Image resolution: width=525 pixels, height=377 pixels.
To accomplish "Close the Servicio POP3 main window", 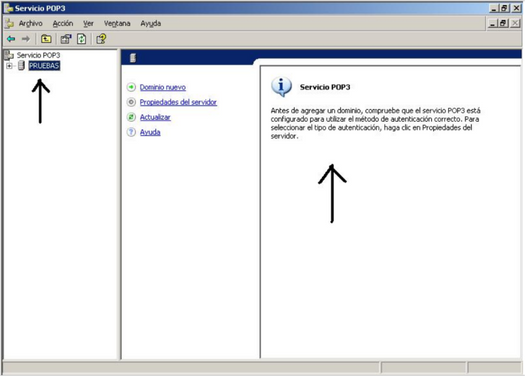I will [x=517, y=8].
